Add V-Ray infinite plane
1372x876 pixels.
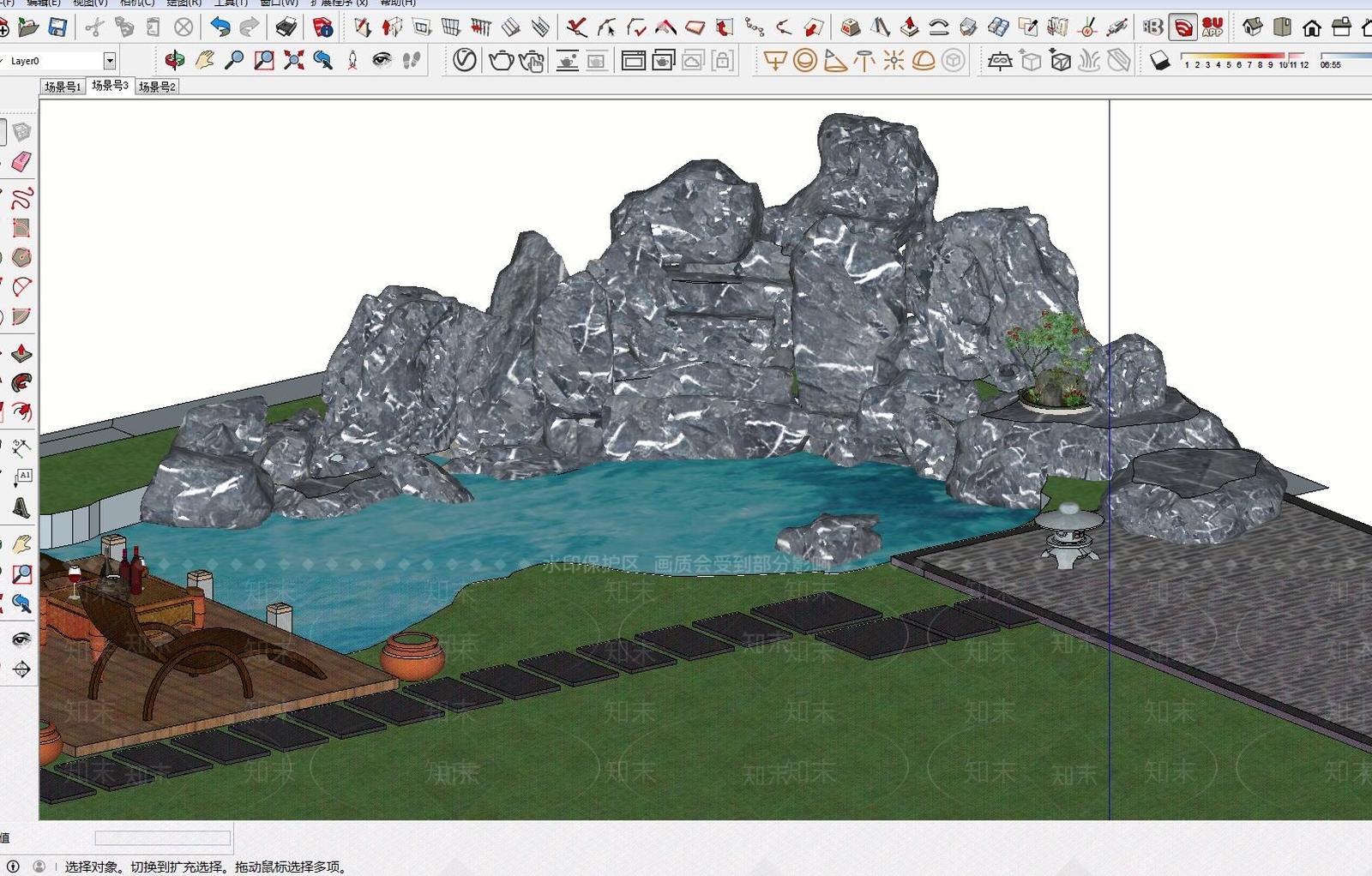(999, 60)
